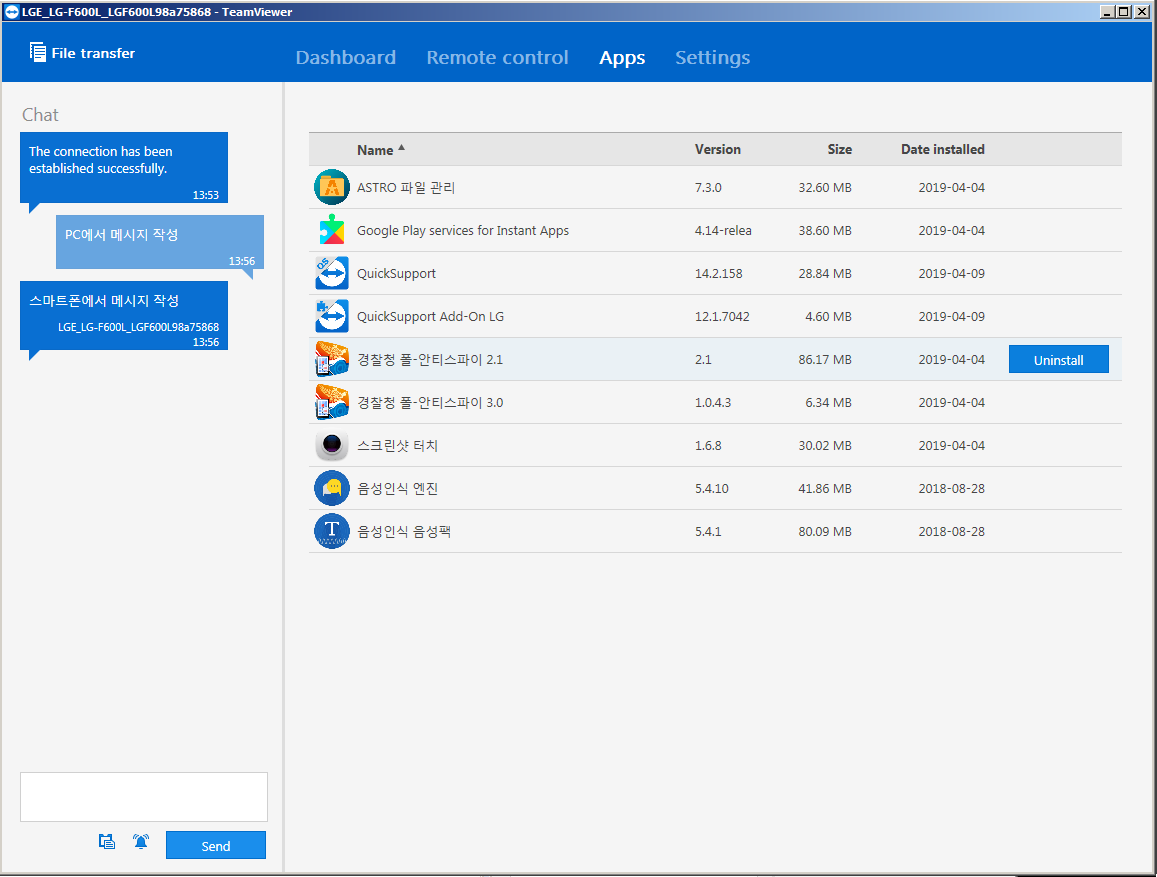Click the 음성인식 음성팩 app icon

[x=331, y=531]
